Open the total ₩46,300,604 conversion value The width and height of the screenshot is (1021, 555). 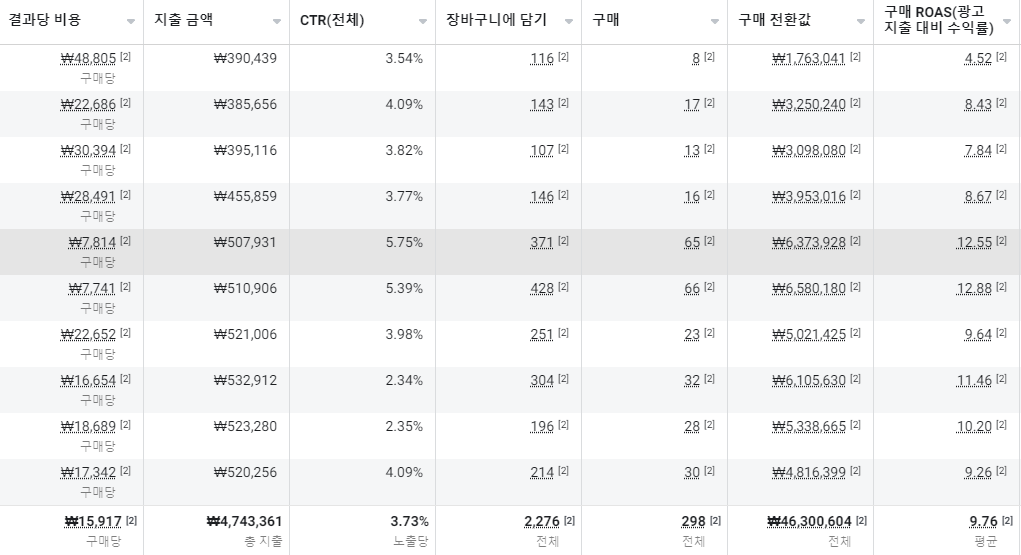pyautogui.click(x=809, y=521)
